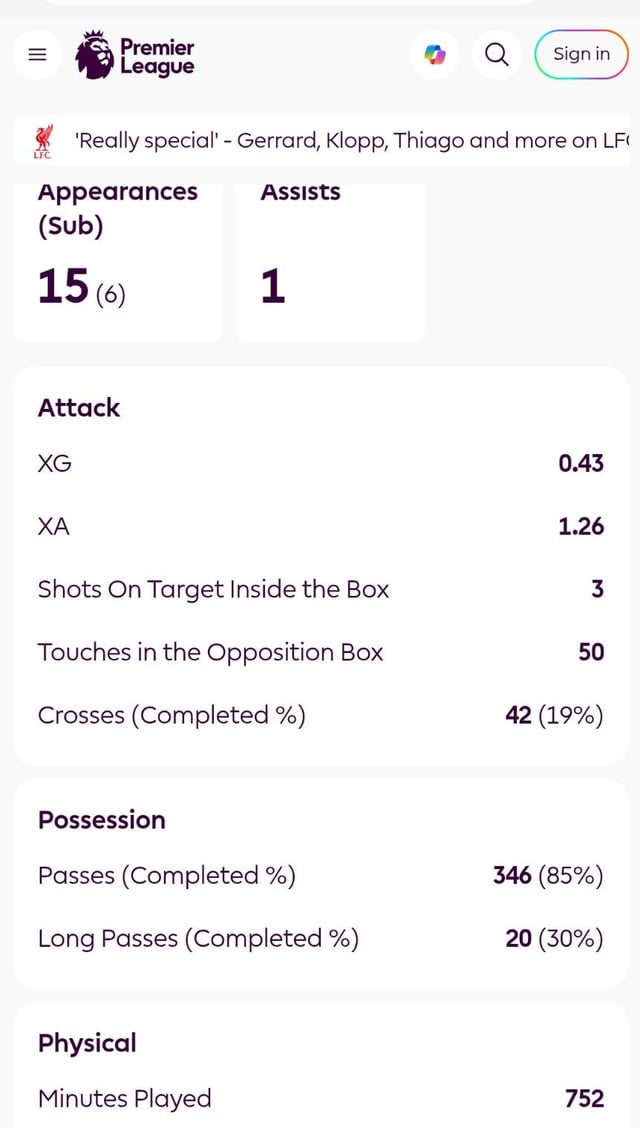Open the hamburger navigation menu
Screen dimensions: 640x1128
click(38, 55)
